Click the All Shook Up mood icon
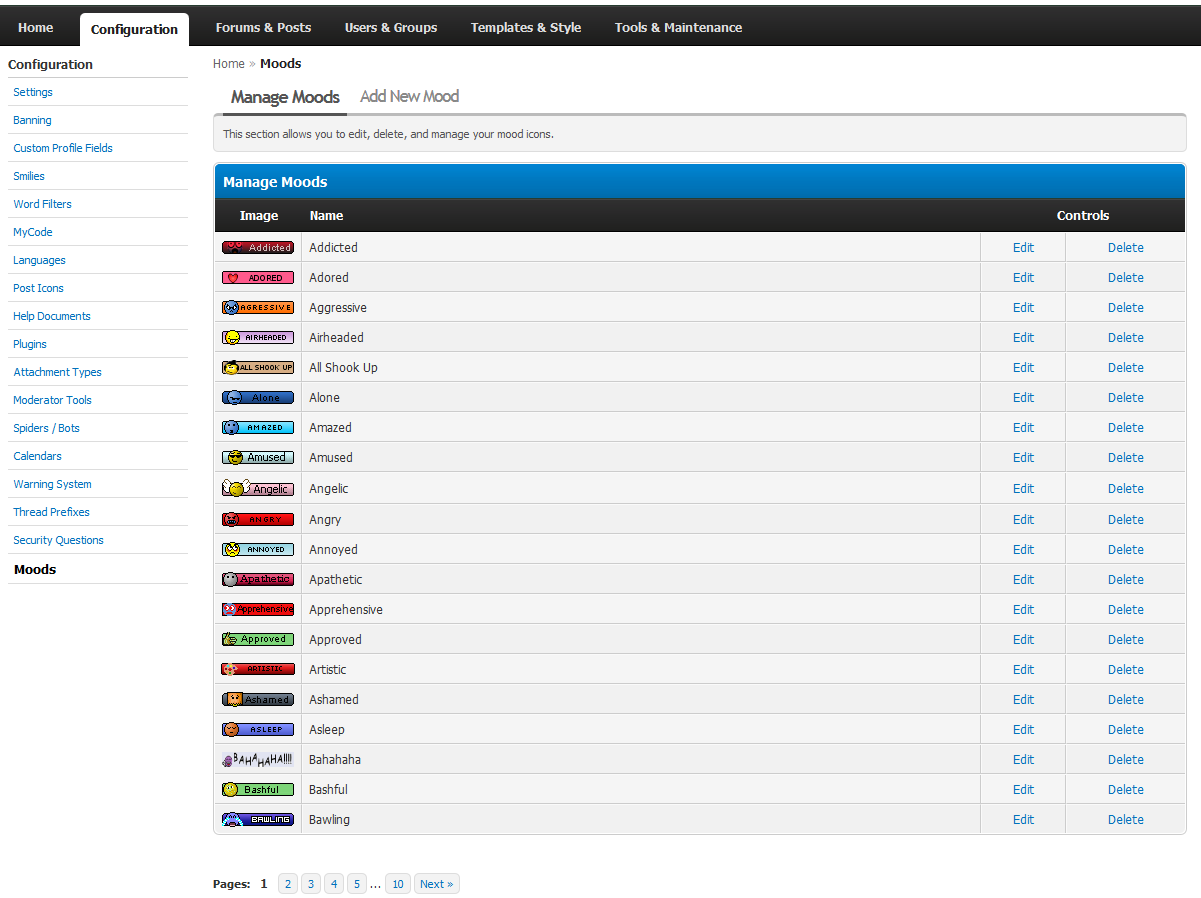The width and height of the screenshot is (1201, 898). 258,368
